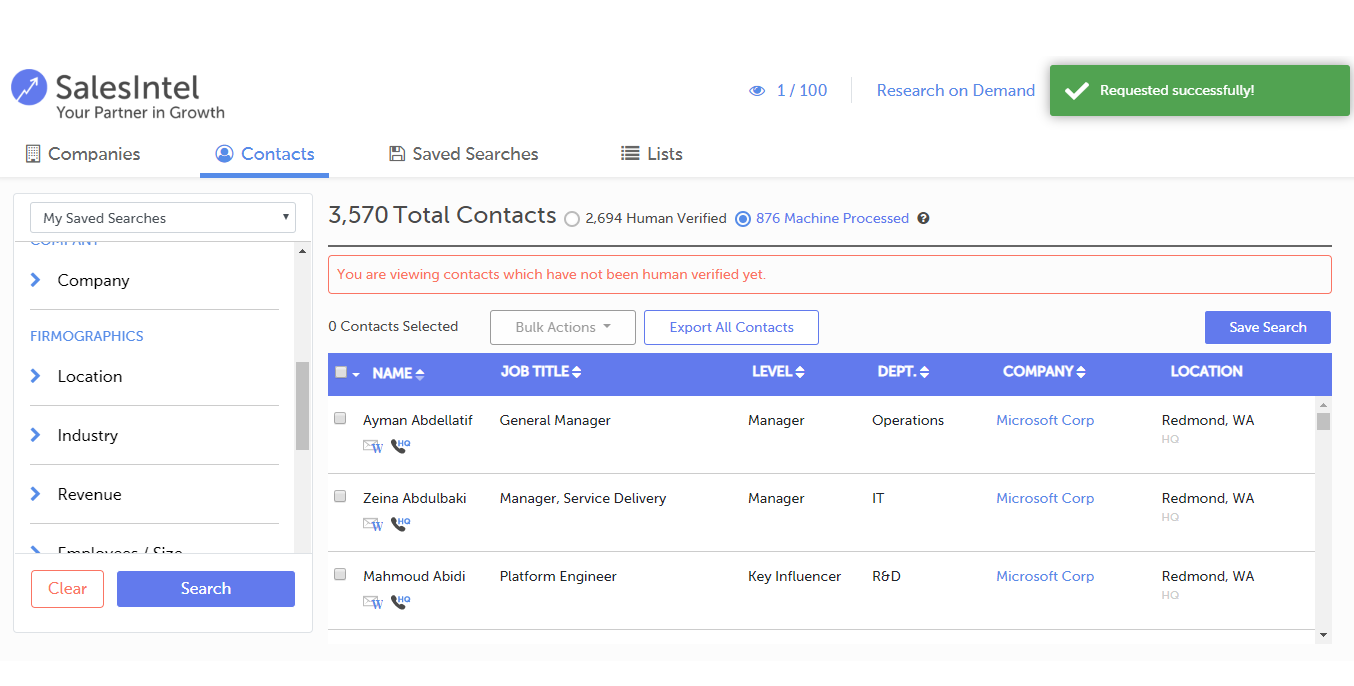This screenshot has width=1354, height=686.
Task: Open the select-all dropdown caret in header
Action: pyautogui.click(x=356, y=374)
